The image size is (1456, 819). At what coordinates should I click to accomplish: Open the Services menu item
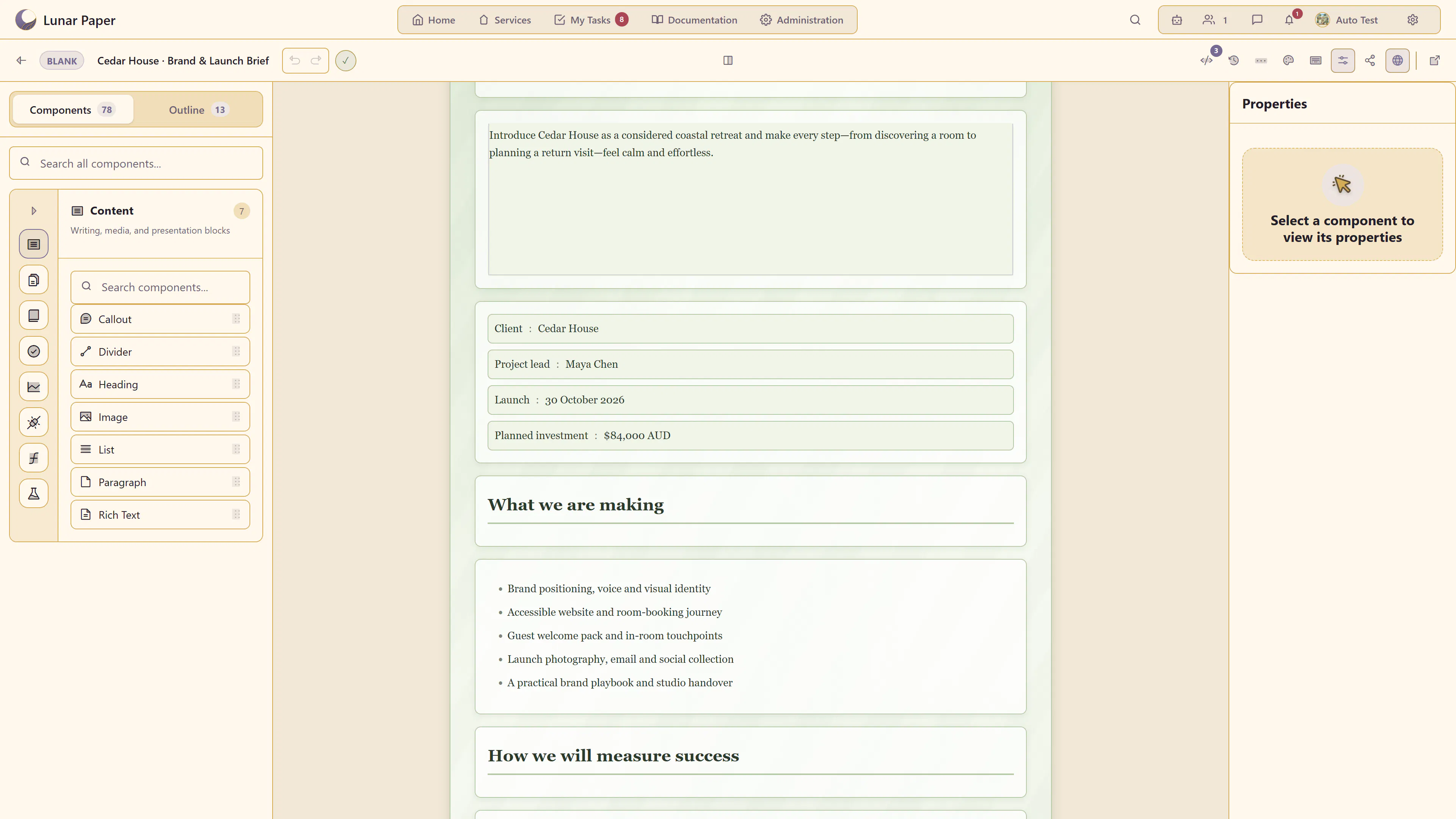pos(505,20)
